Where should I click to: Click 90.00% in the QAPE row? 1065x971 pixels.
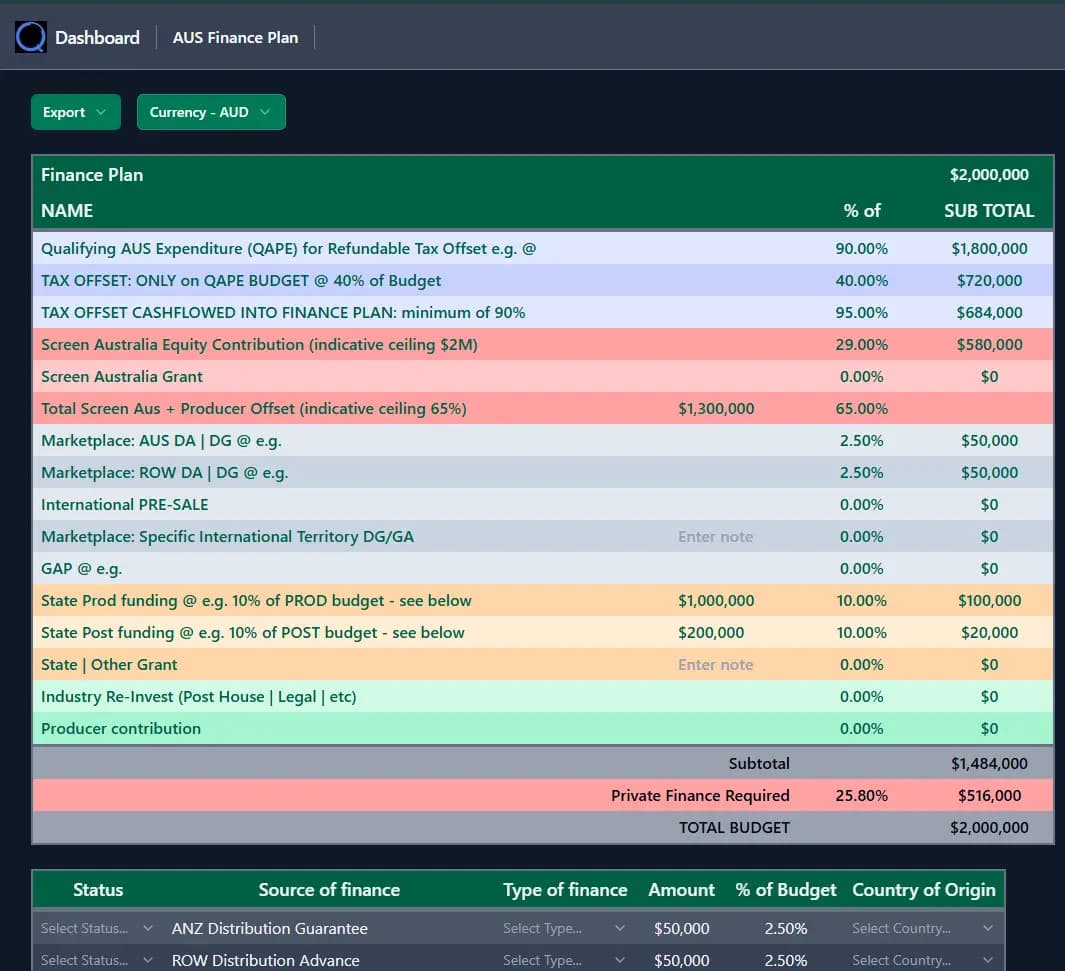pos(861,249)
